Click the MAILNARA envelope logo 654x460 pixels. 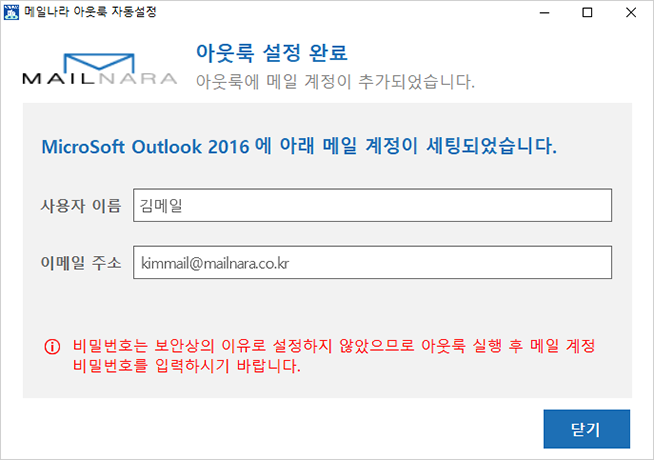(99, 68)
